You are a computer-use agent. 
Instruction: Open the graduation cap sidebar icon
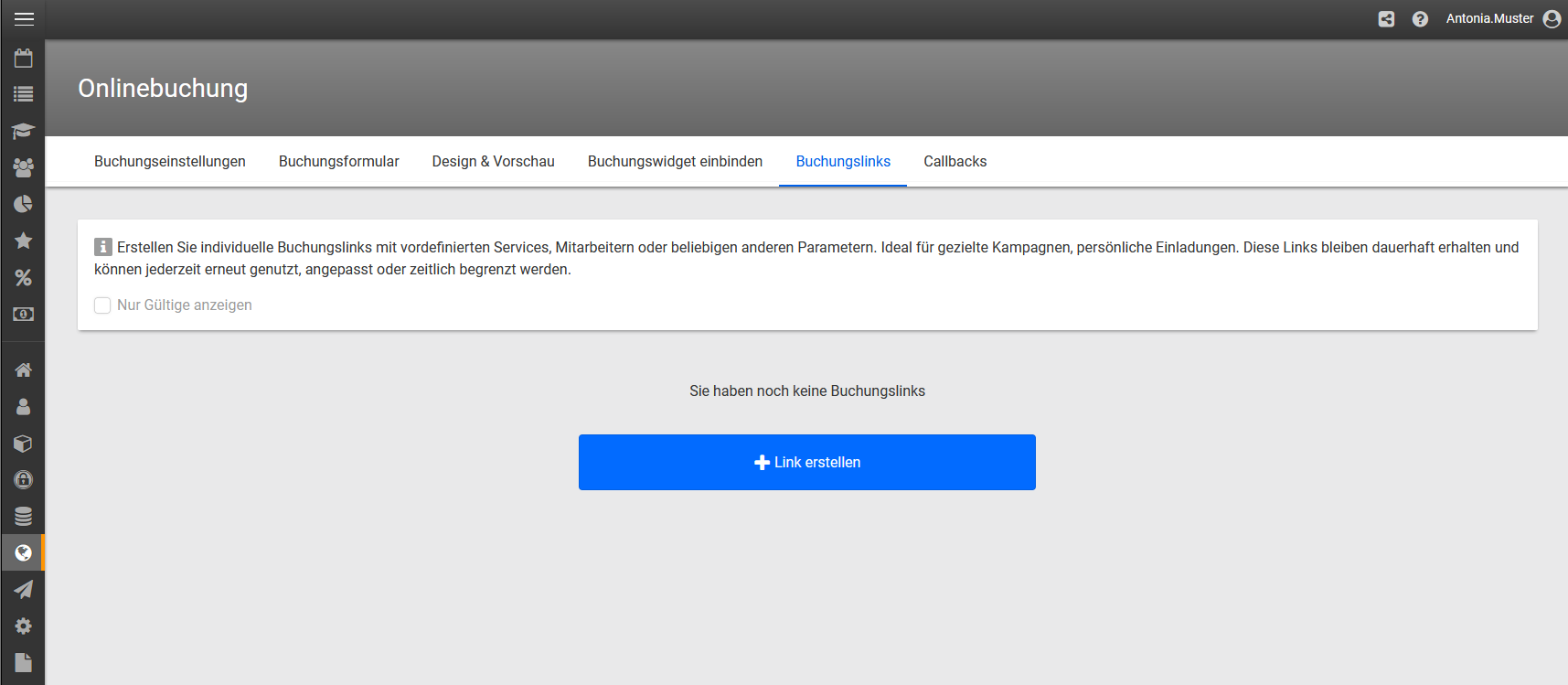click(x=24, y=131)
